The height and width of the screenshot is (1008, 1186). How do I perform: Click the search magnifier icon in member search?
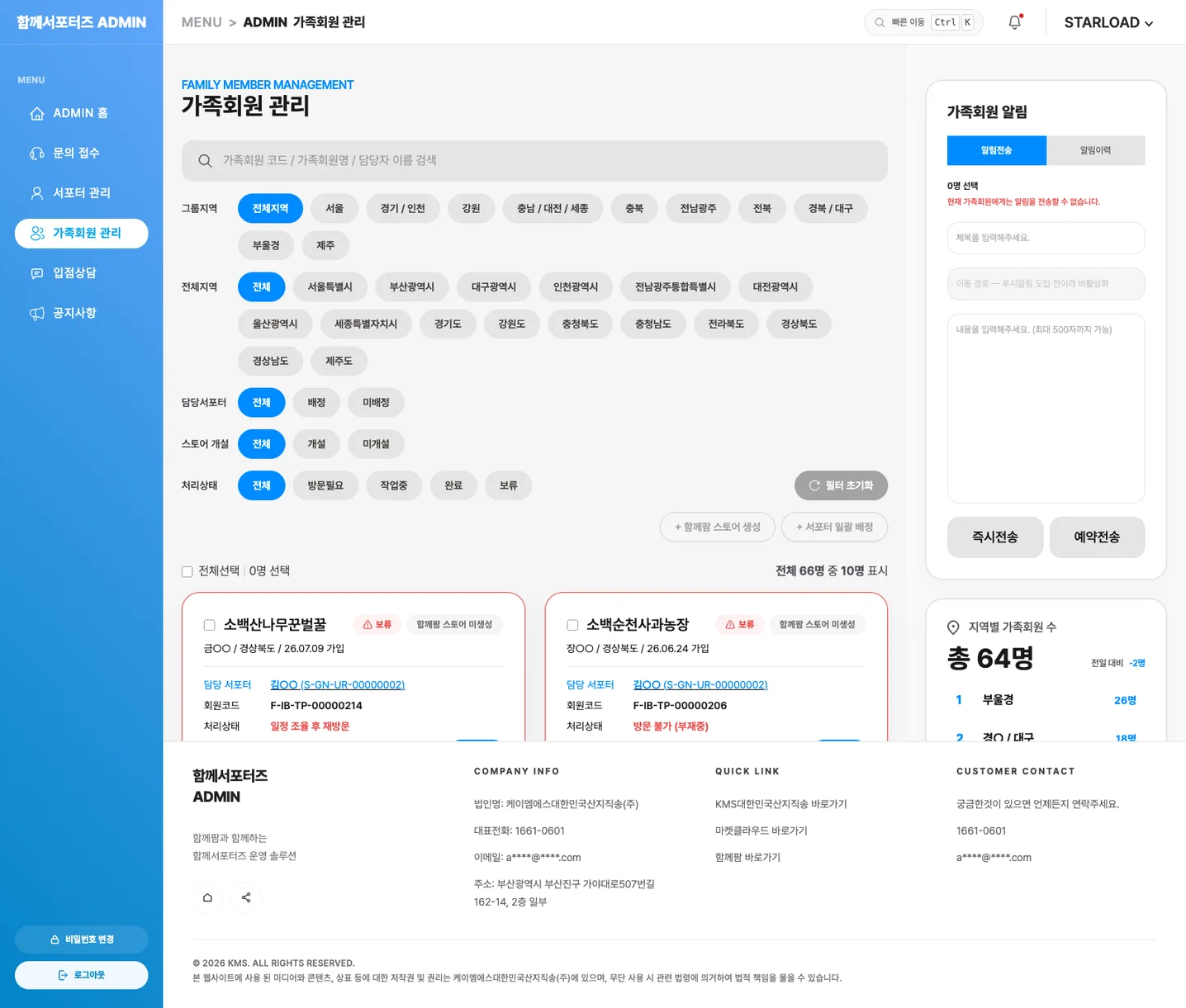206,161
